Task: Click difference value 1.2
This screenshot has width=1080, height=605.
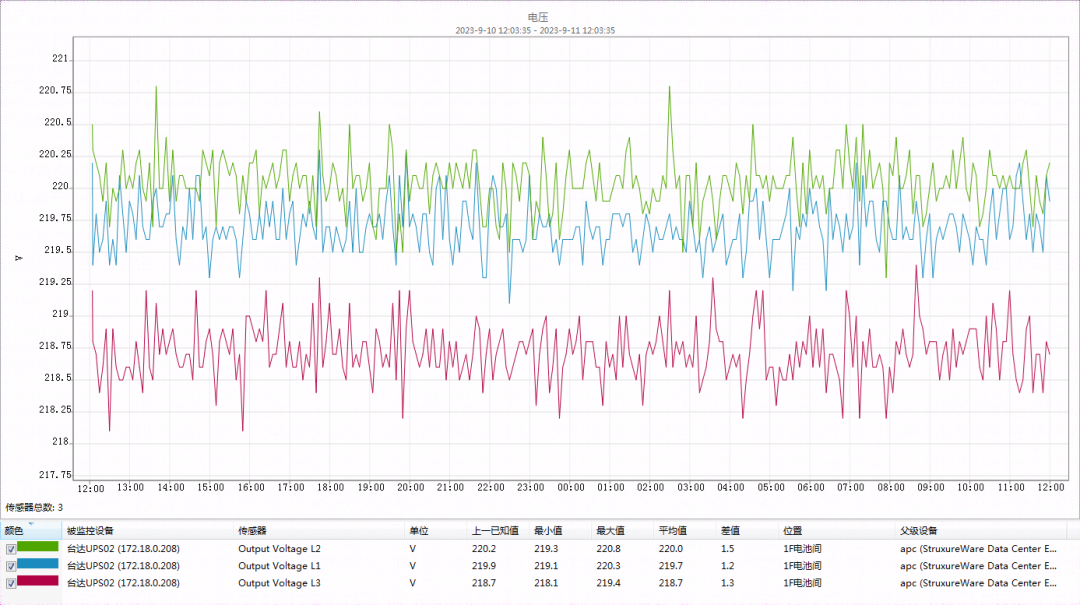Action: point(727,566)
